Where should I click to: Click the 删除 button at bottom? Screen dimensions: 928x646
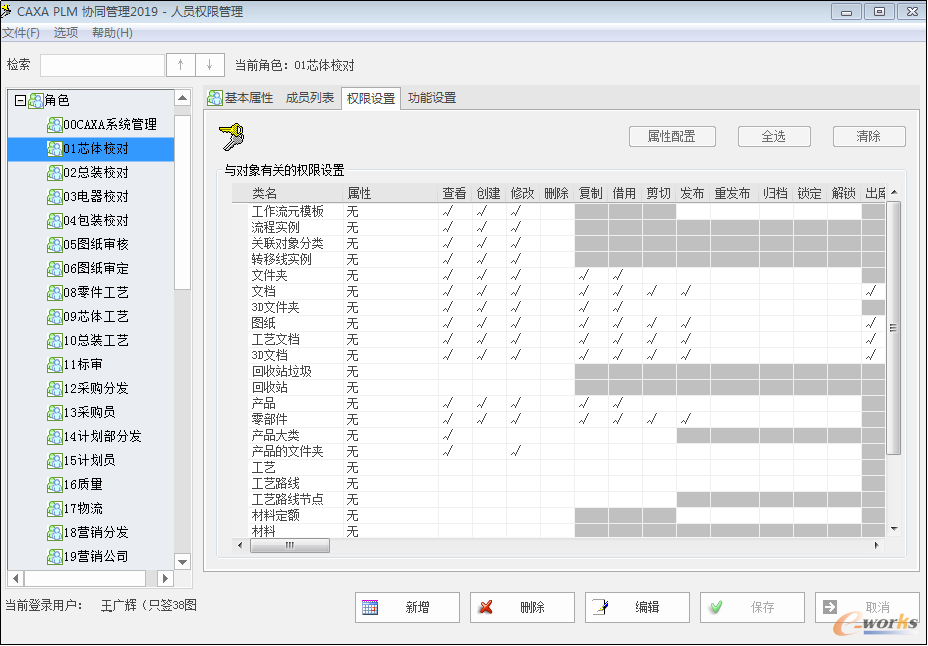(522, 607)
